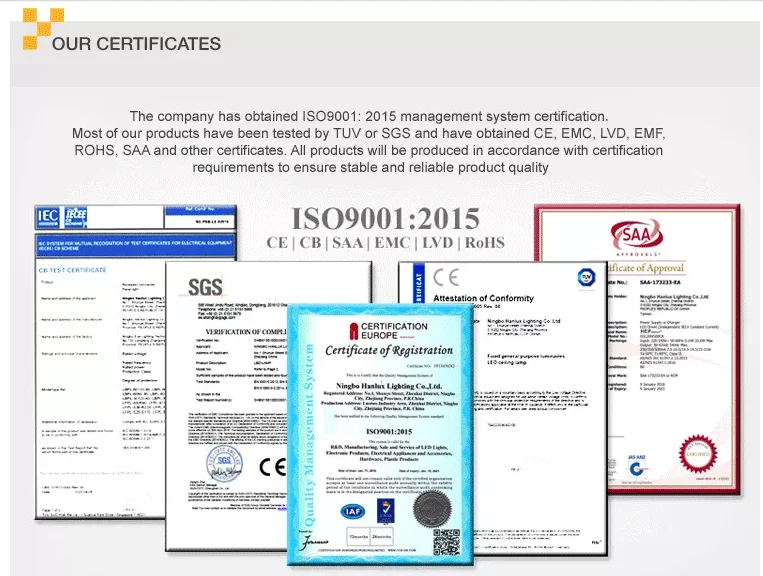Click the Certificate of Registration title text
The width and height of the screenshot is (763, 576).
pos(389,350)
